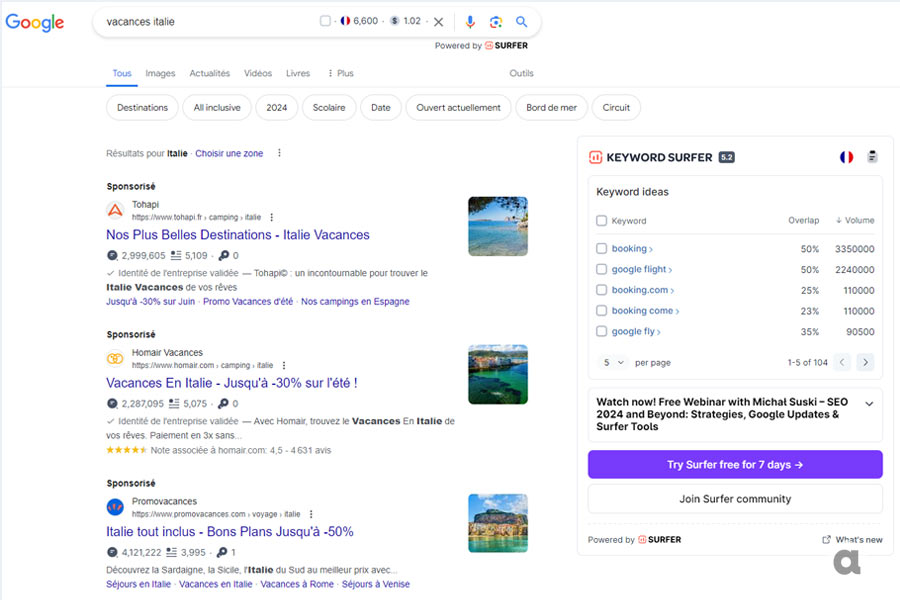Screen dimensions: 900x600
Task: Open clipboard icon in Keyword Surfer header
Action: (872, 156)
